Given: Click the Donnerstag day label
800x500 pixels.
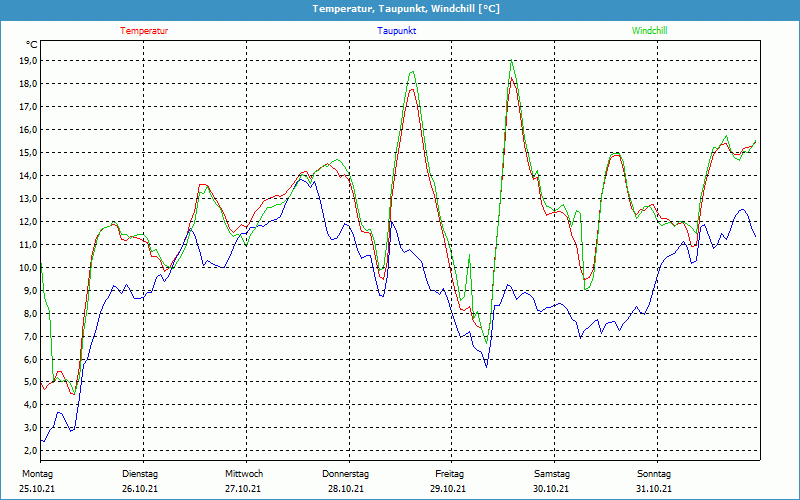Looking at the screenshot, I should click(x=346, y=473).
